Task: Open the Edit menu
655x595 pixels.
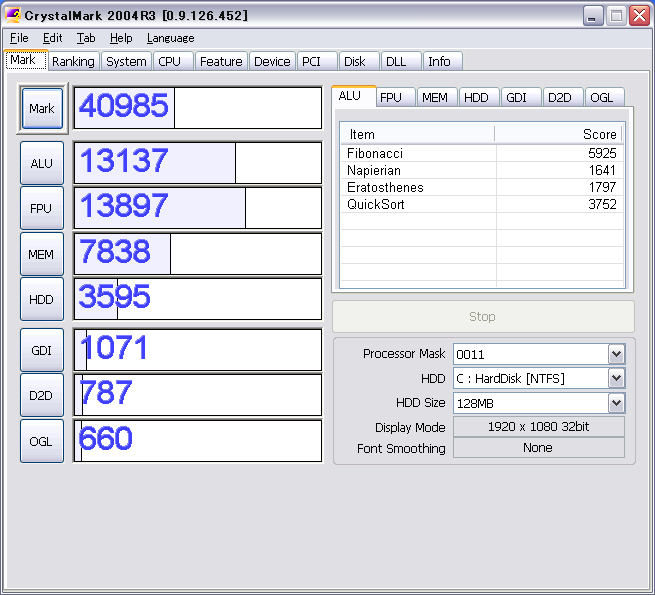Action: (53, 38)
